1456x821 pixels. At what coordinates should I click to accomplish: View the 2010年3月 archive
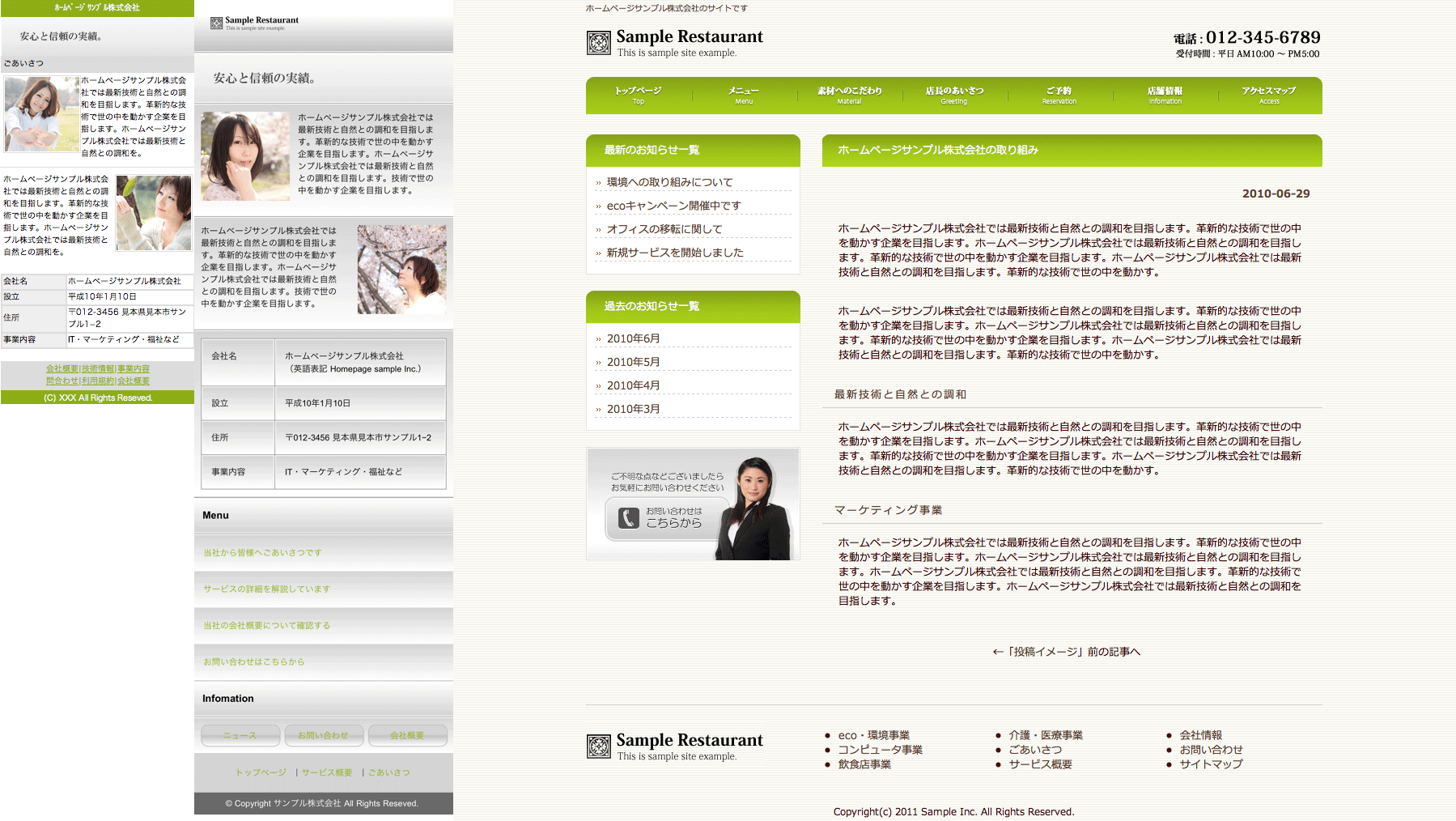pyautogui.click(x=633, y=409)
